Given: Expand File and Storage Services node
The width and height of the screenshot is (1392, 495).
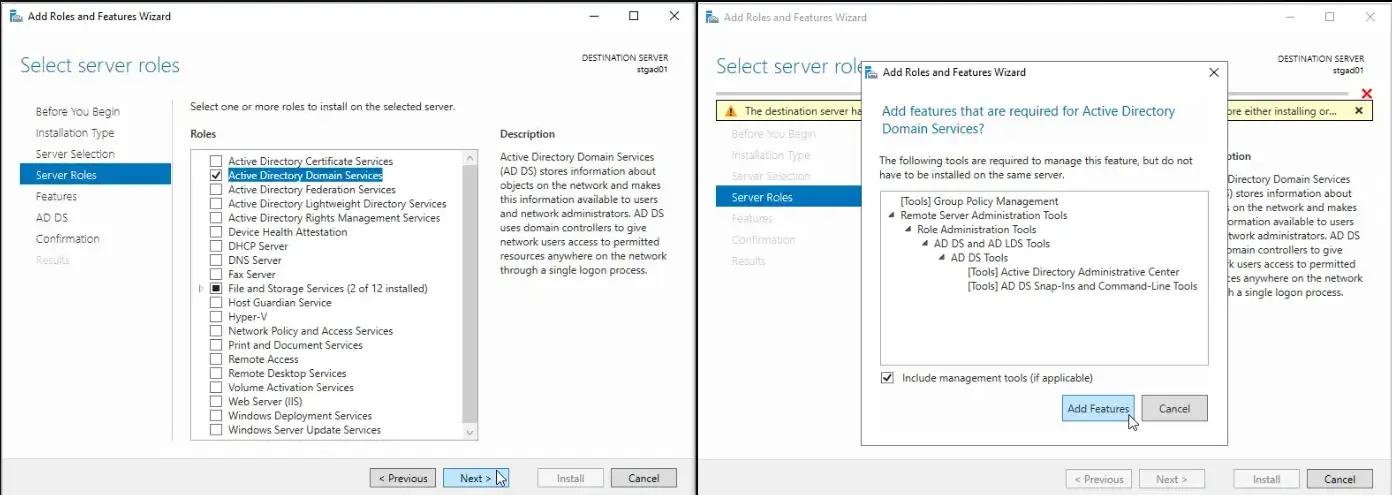Looking at the screenshot, I should tap(201, 288).
